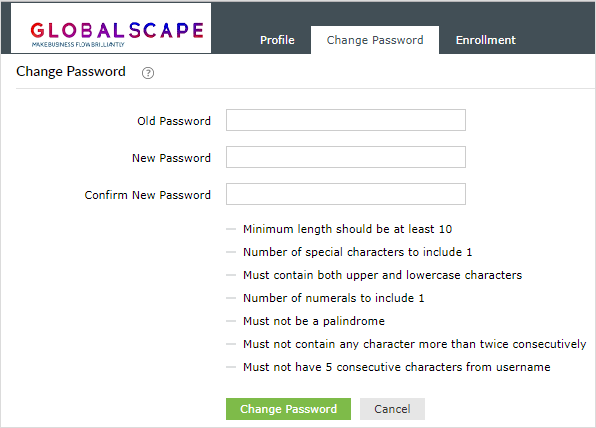Image resolution: width=596 pixels, height=428 pixels.
Task: Click the username characters rule indicator dash
Action: coord(231,367)
